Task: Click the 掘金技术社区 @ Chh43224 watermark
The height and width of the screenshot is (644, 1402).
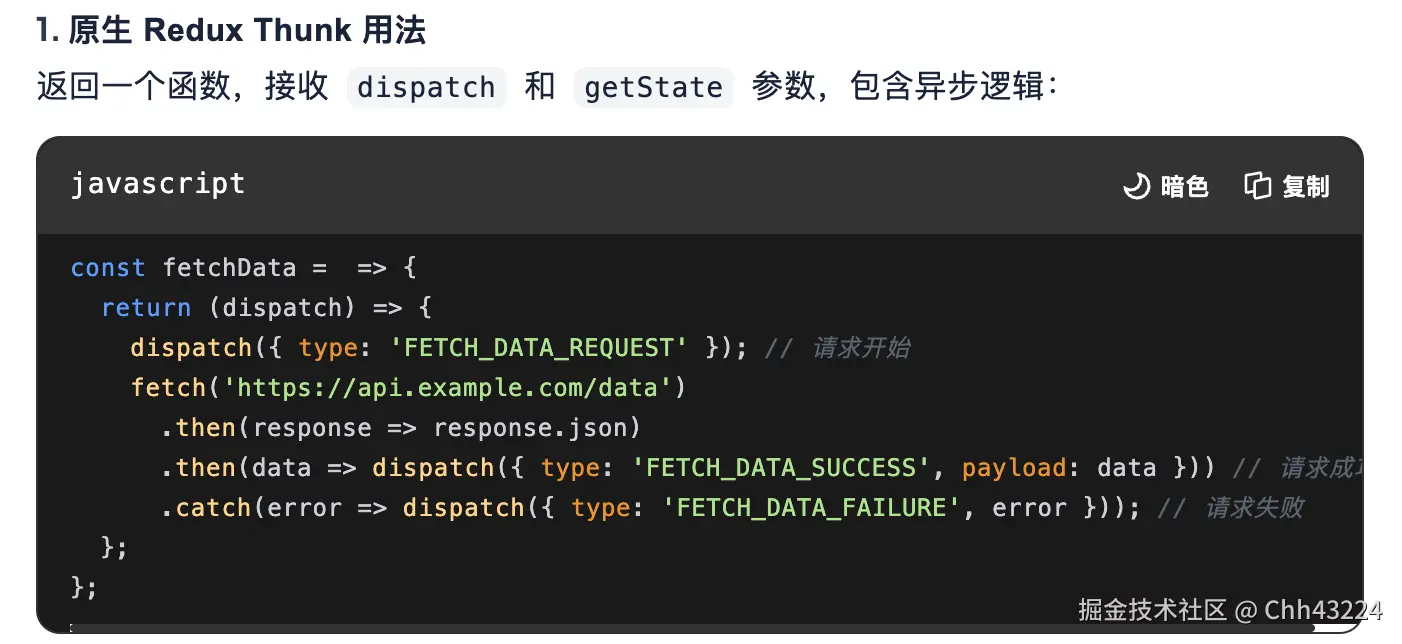Action: click(1230, 610)
